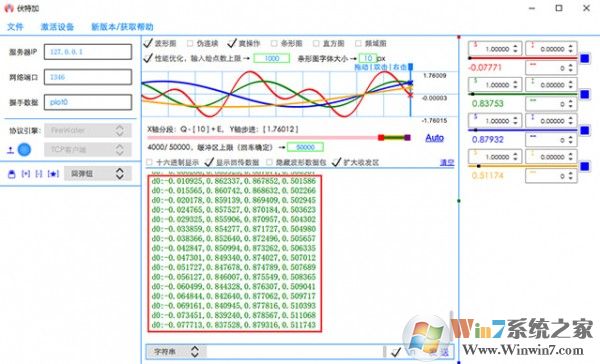This screenshot has width=600, height=364.
Task: Open the command group dropdown beside star icon
Action: 98,174
